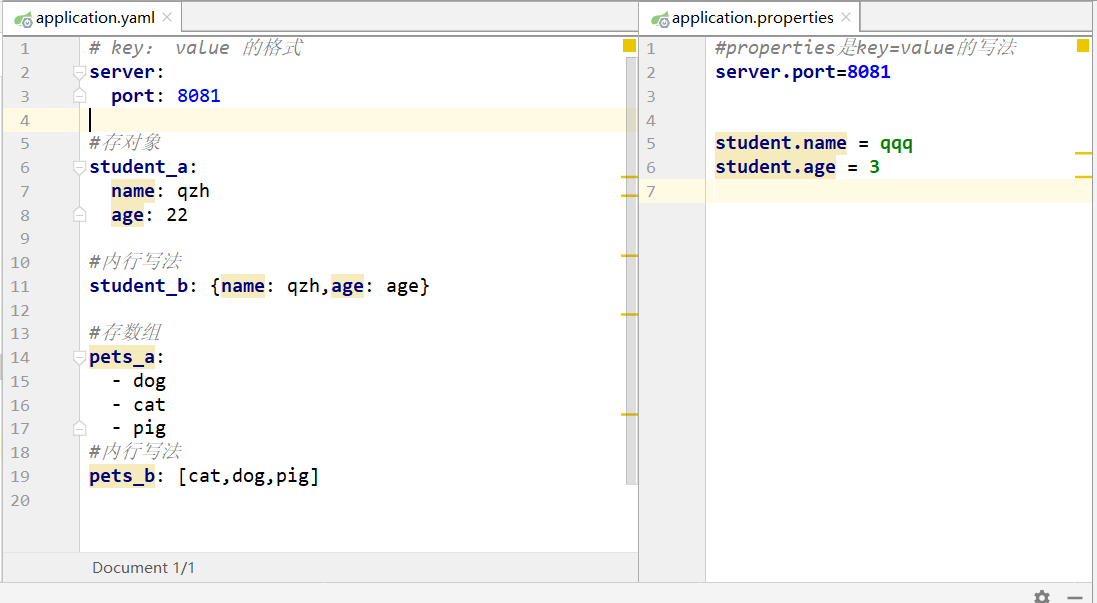Click highlighted 'name' inside student_b braces
1097x603 pixels.
(x=243, y=285)
